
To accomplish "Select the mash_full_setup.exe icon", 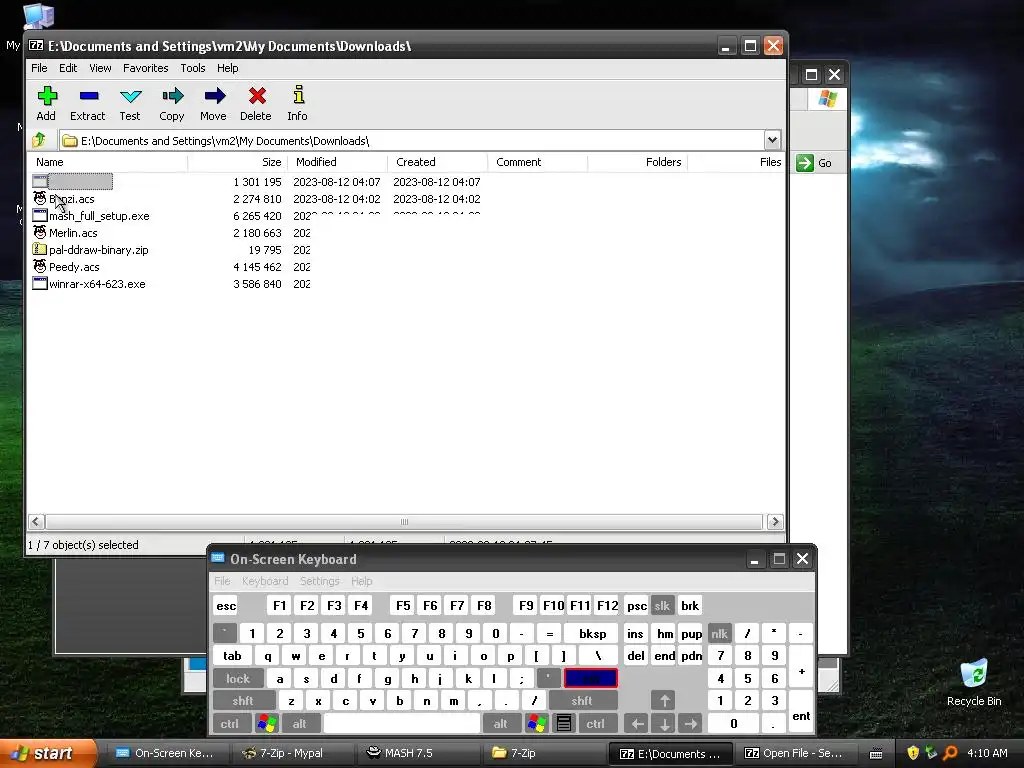I will pos(40,216).
